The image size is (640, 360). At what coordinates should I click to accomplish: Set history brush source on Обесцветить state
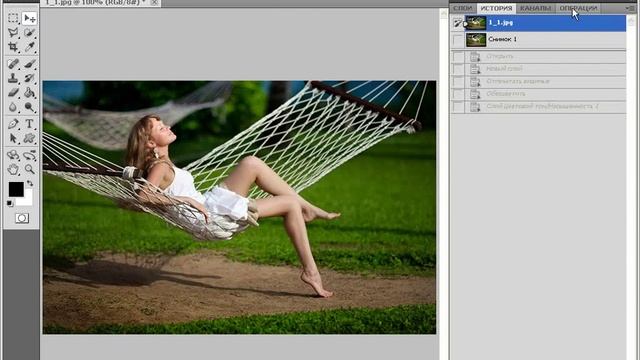coord(458,94)
